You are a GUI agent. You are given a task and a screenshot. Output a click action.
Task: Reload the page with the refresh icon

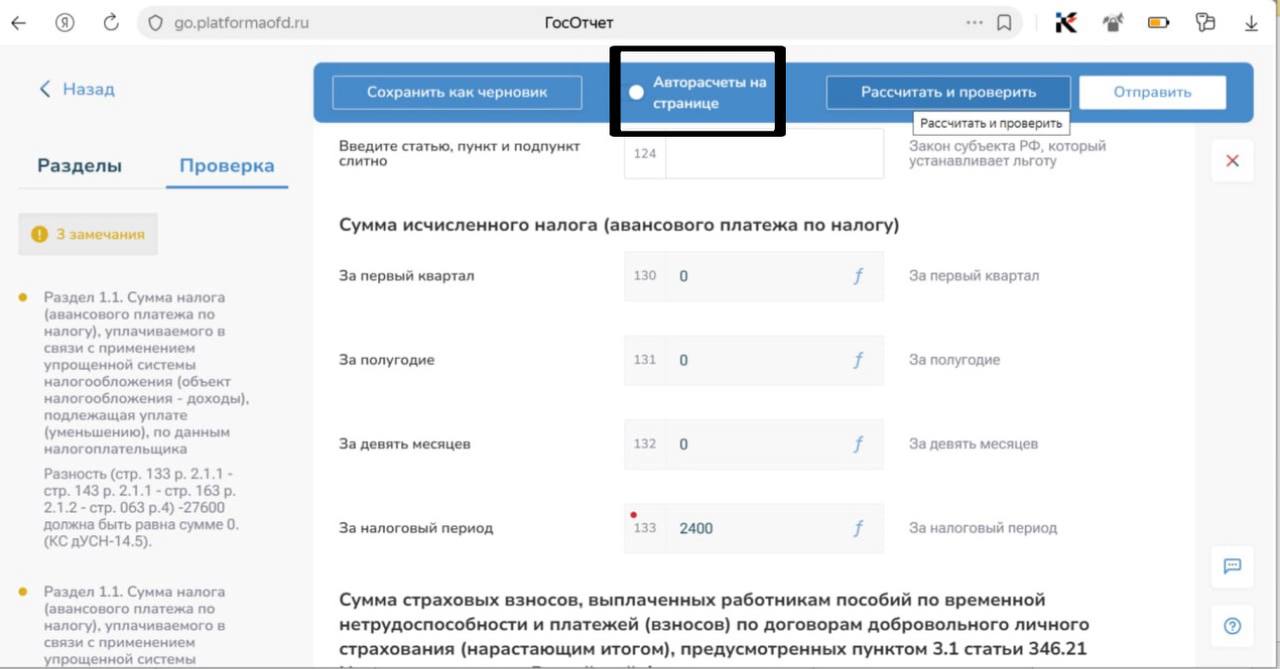[x=111, y=23]
